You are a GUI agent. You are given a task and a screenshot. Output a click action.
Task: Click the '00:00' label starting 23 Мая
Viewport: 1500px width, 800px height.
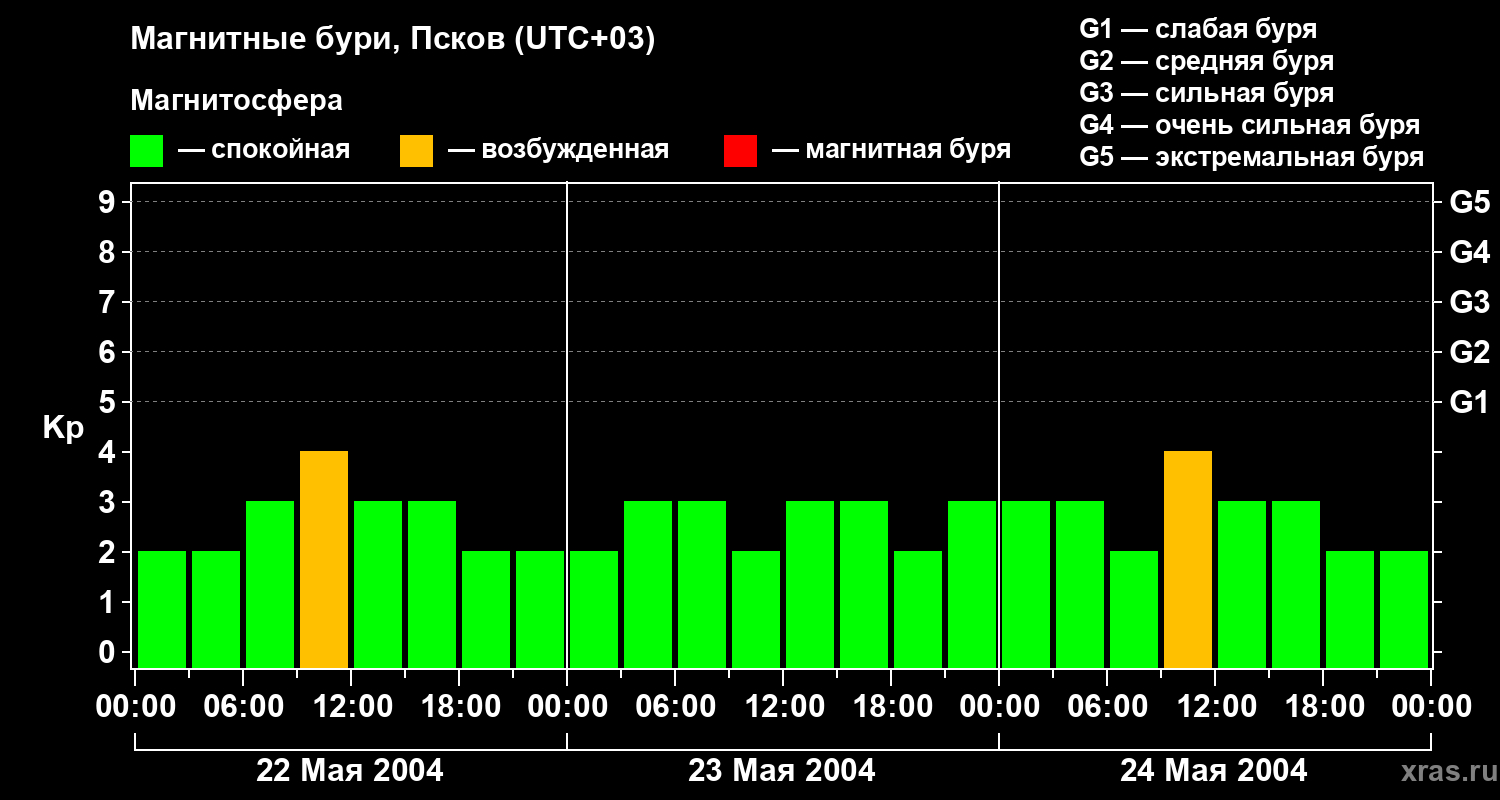[568, 707]
